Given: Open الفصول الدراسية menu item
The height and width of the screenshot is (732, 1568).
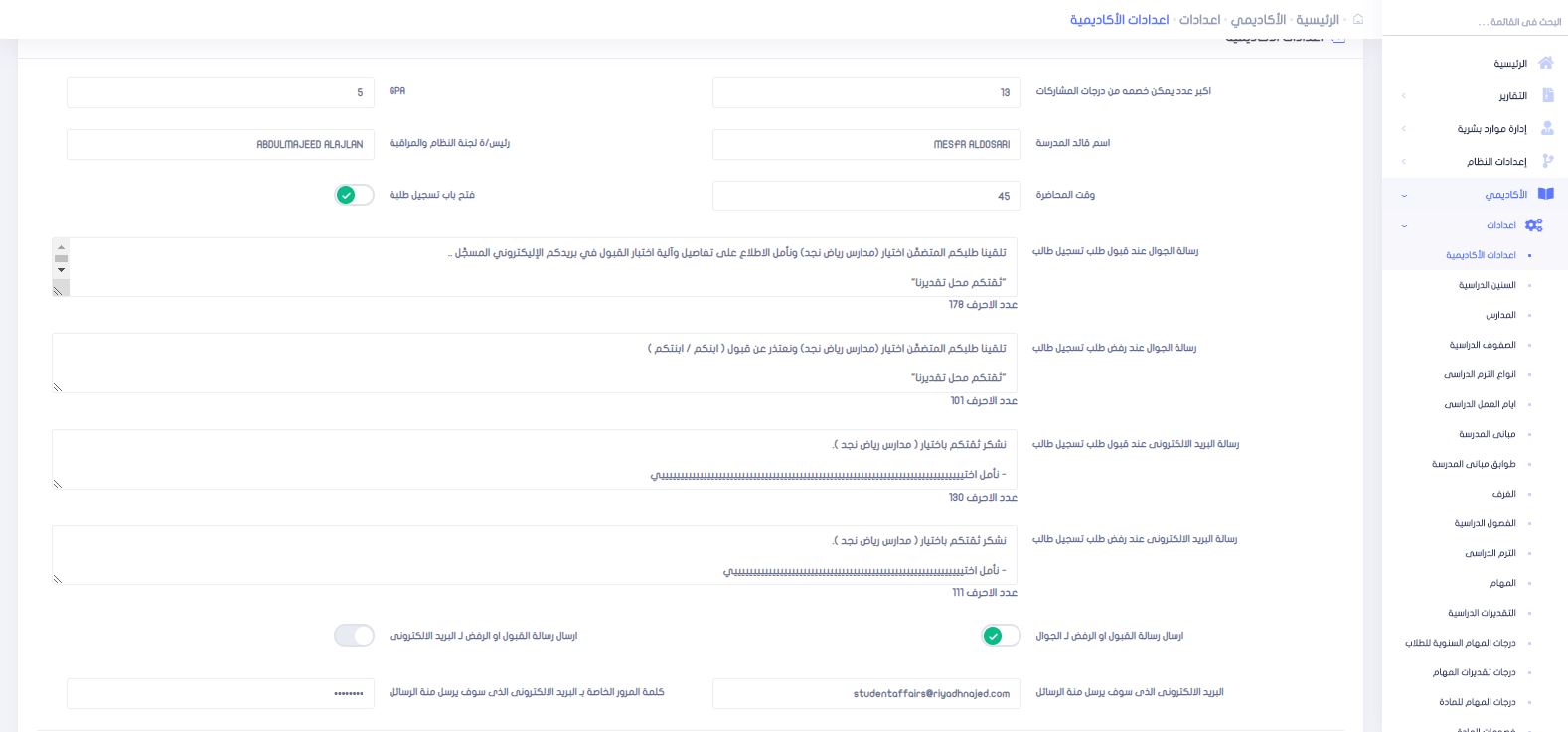Looking at the screenshot, I should pos(1485,523).
